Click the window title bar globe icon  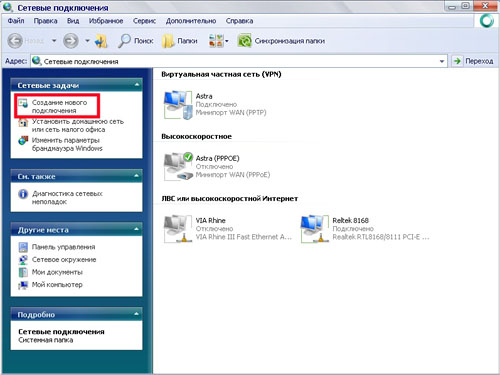pos(8,7)
